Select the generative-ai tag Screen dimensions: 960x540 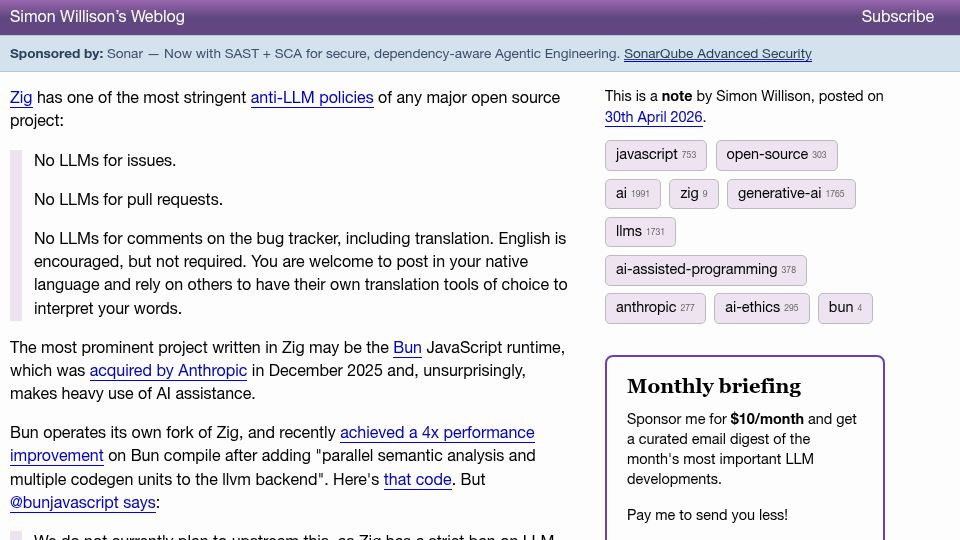791,193
